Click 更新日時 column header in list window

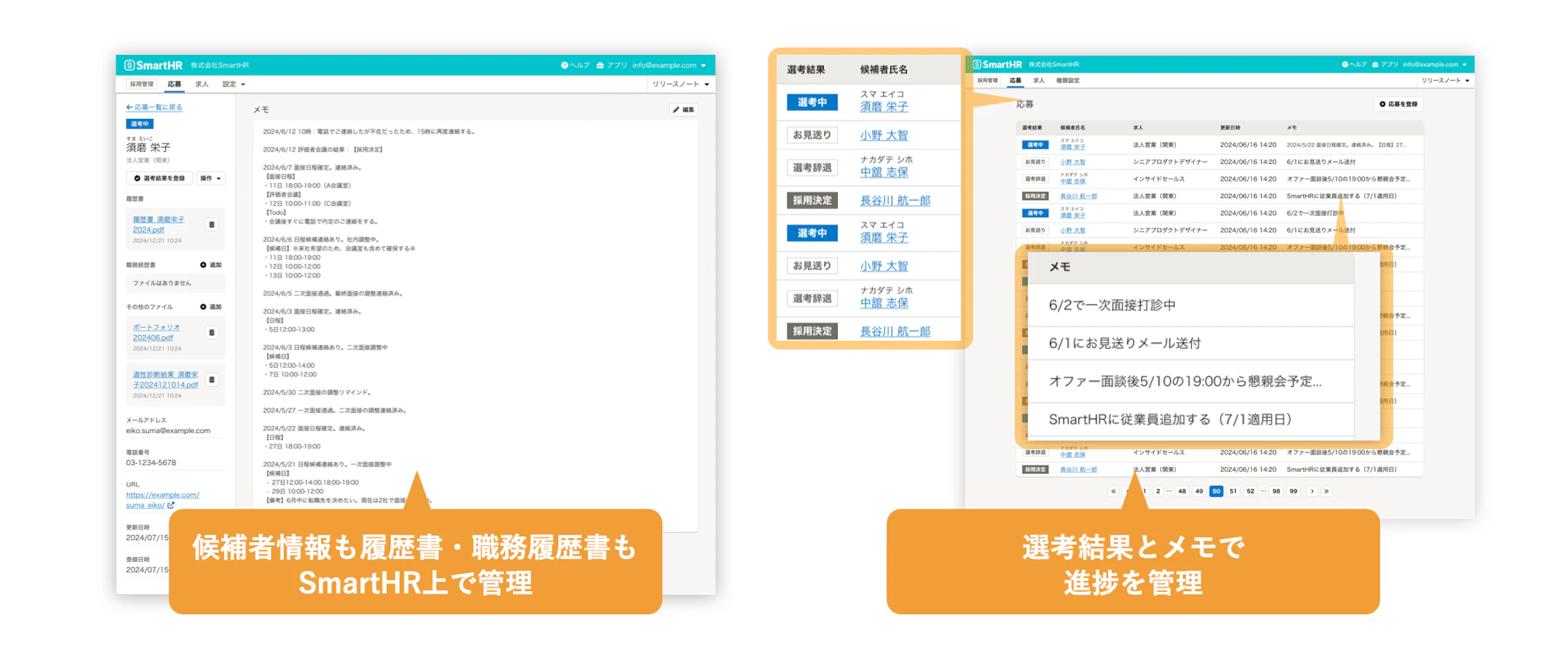(x=1230, y=128)
